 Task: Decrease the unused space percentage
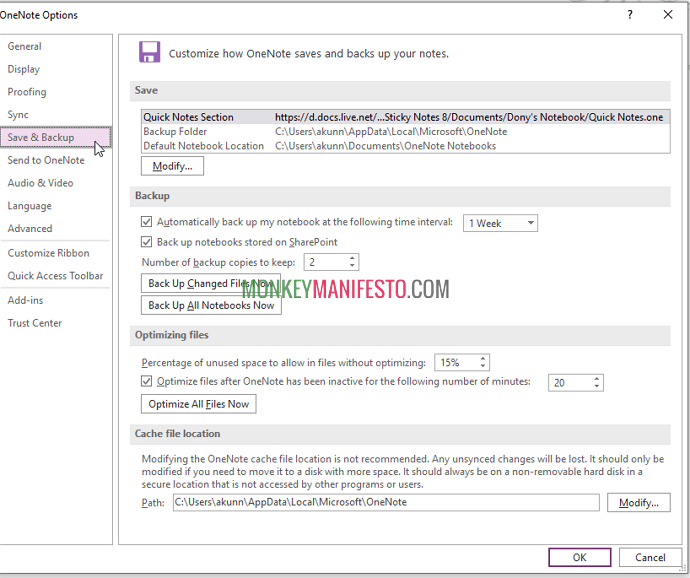(x=483, y=366)
